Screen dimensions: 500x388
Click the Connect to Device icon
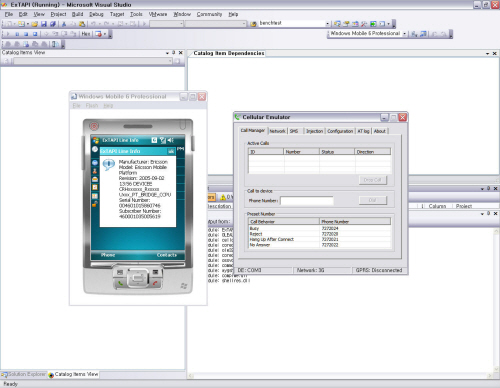[x=414, y=34]
